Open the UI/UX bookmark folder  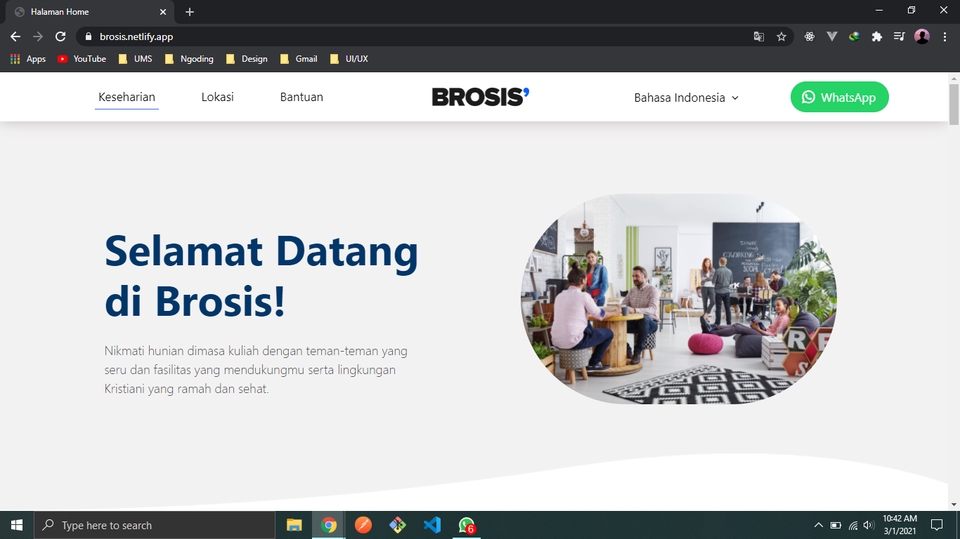click(x=349, y=59)
